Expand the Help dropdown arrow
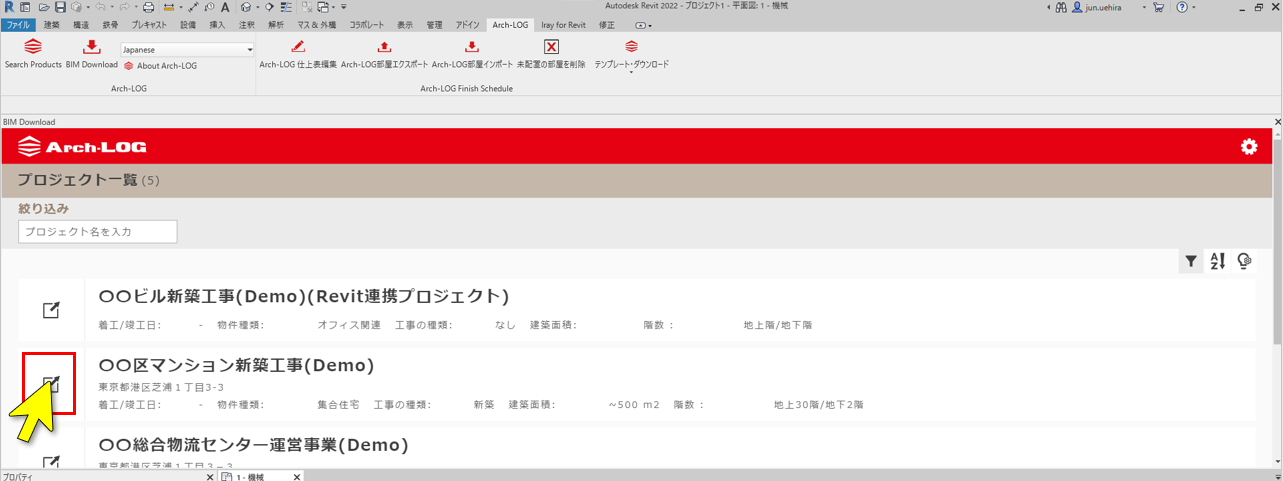 (x=1195, y=7)
